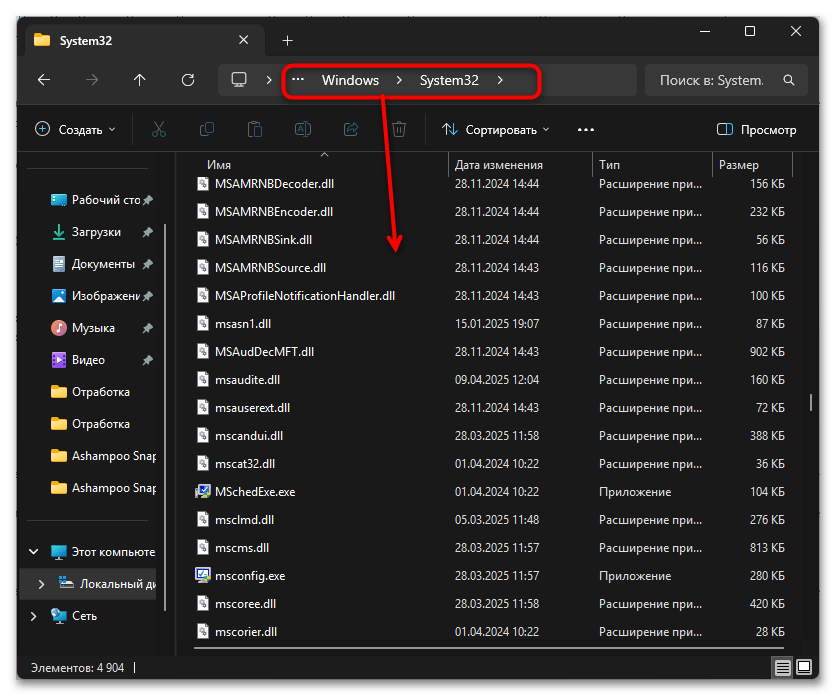The image size is (836, 696).
Task: Open the toolbar's three-dot more options menu
Action: [585, 130]
